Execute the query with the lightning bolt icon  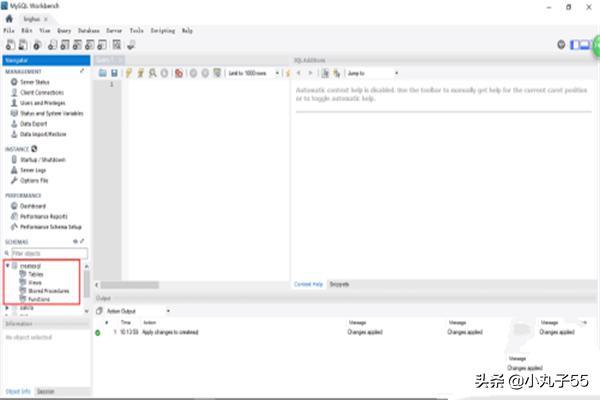coord(129,73)
